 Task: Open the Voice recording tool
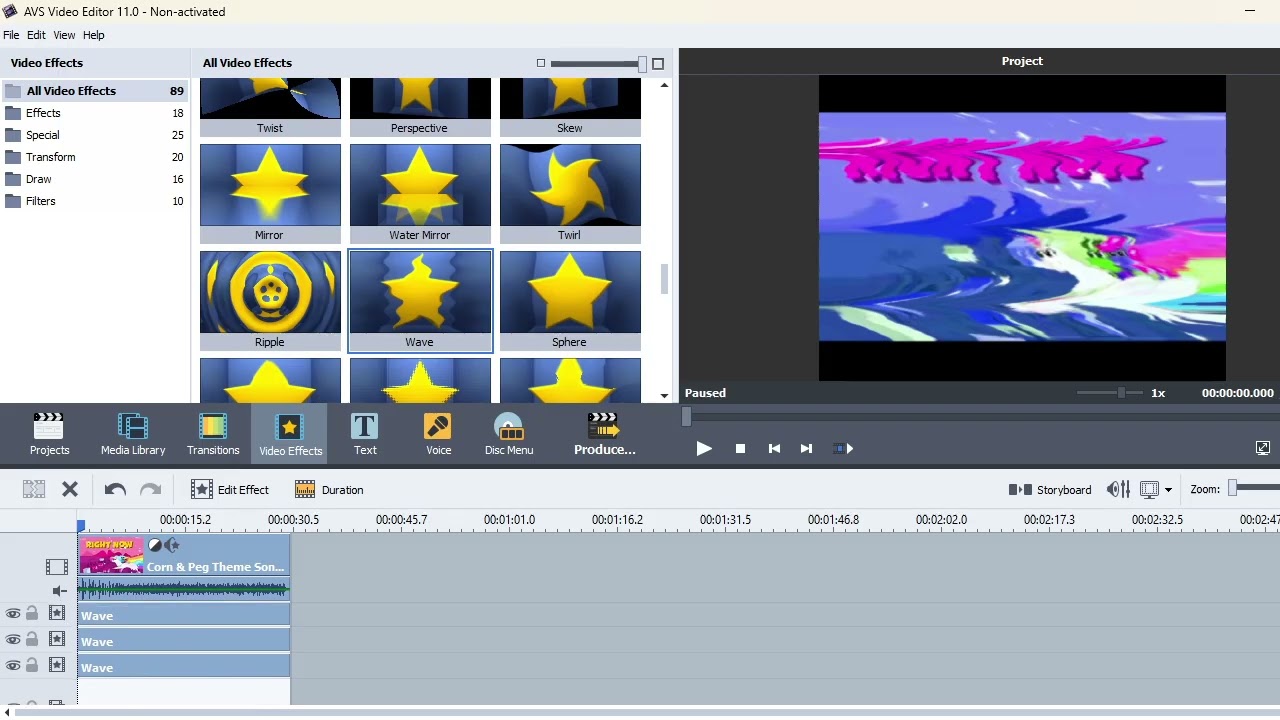438,434
